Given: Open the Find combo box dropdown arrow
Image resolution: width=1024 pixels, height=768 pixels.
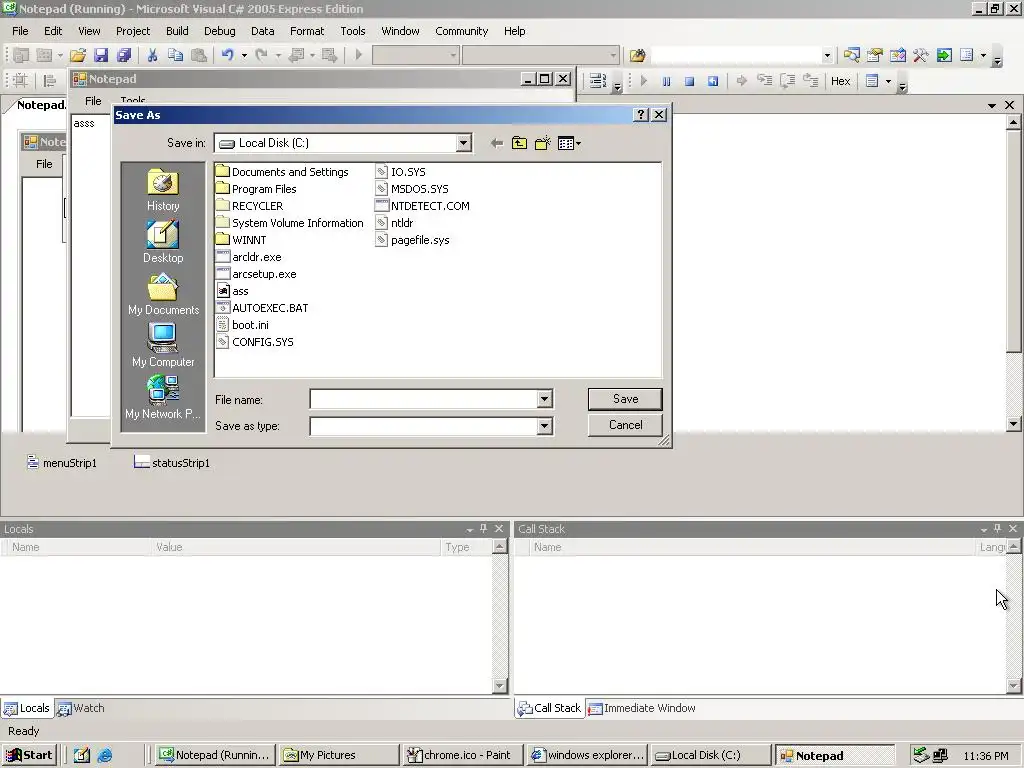Looking at the screenshot, I should [827, 56].
